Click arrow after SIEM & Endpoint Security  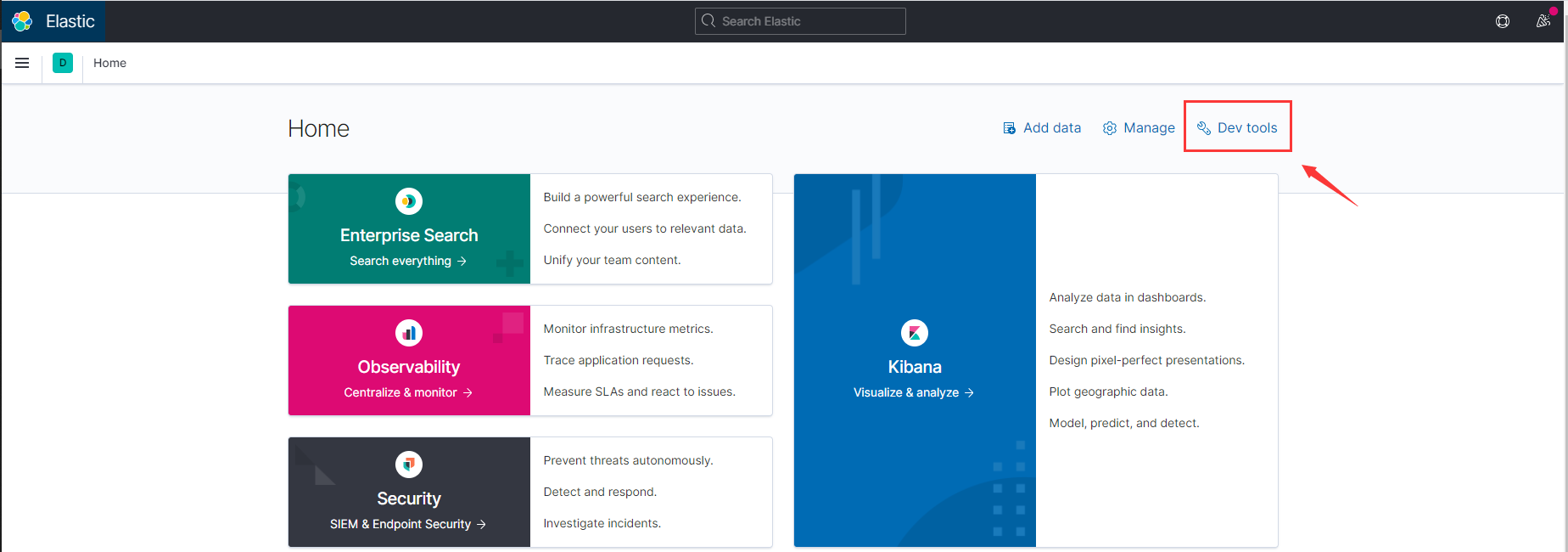[x=481, y=525]
